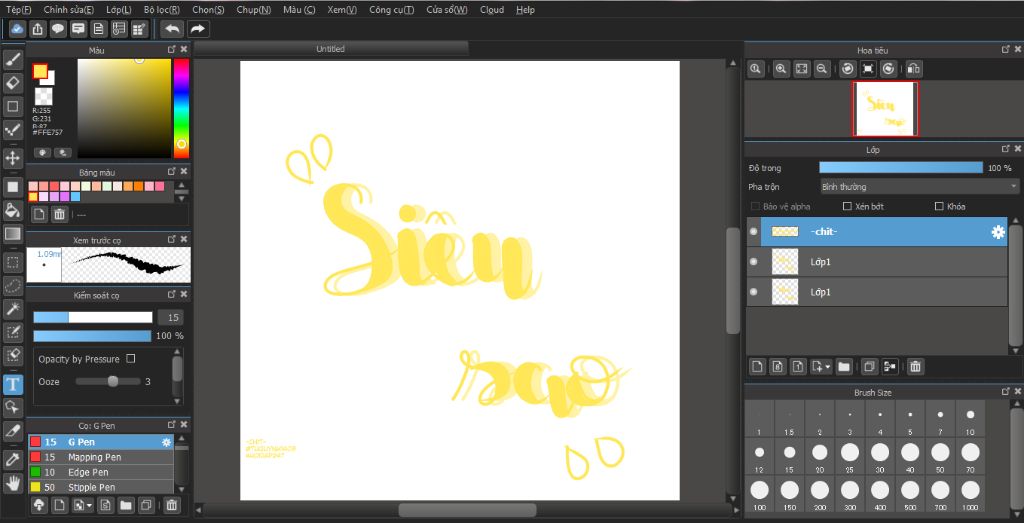Select the Move tool
This screenshot has height=523, width=1024.
coord(12,157)
